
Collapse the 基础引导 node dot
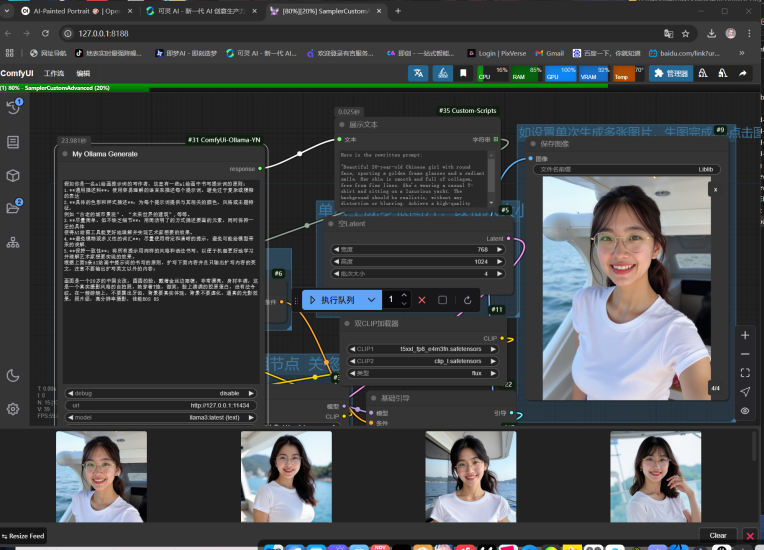(x=374, y=398)
